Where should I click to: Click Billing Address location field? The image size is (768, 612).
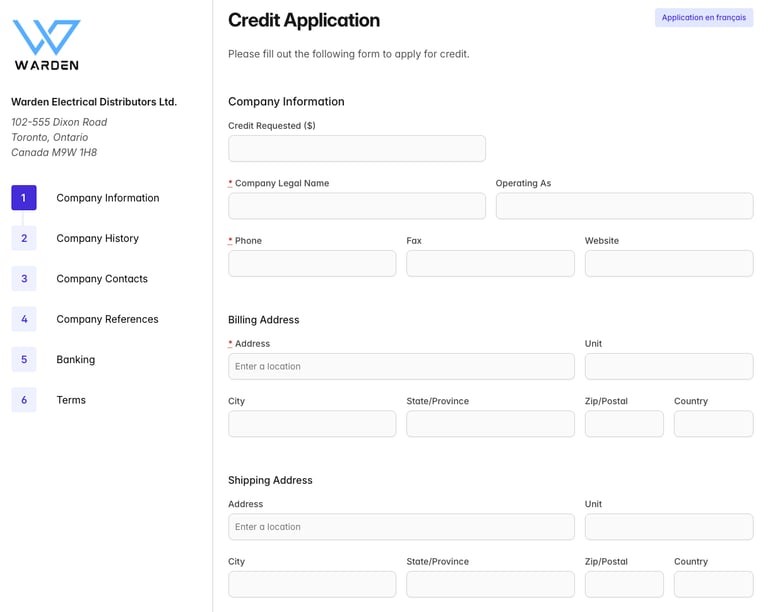point(401,367)
